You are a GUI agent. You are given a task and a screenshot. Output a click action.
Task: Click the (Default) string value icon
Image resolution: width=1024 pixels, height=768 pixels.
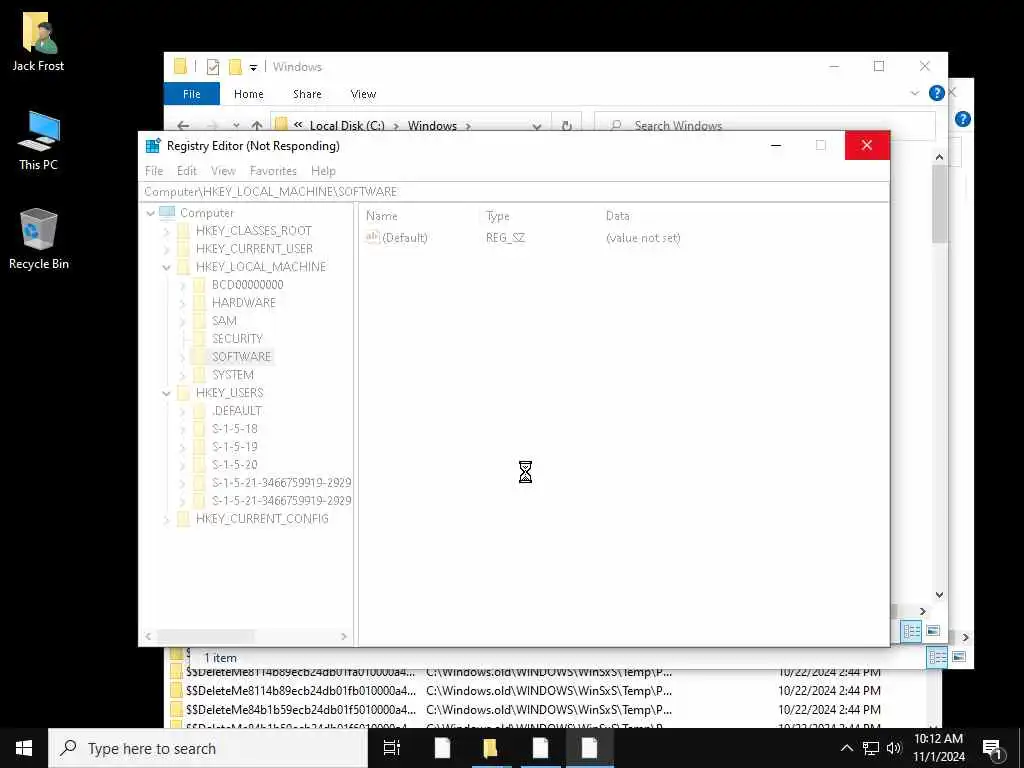pyautogui.click(x=373, y=238)
